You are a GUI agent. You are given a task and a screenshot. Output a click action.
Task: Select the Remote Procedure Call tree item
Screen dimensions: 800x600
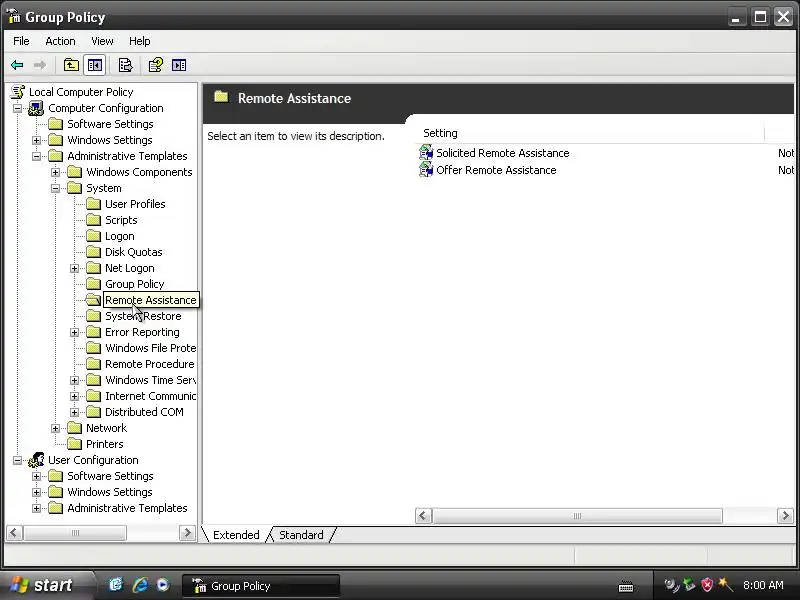click(149, 364)
